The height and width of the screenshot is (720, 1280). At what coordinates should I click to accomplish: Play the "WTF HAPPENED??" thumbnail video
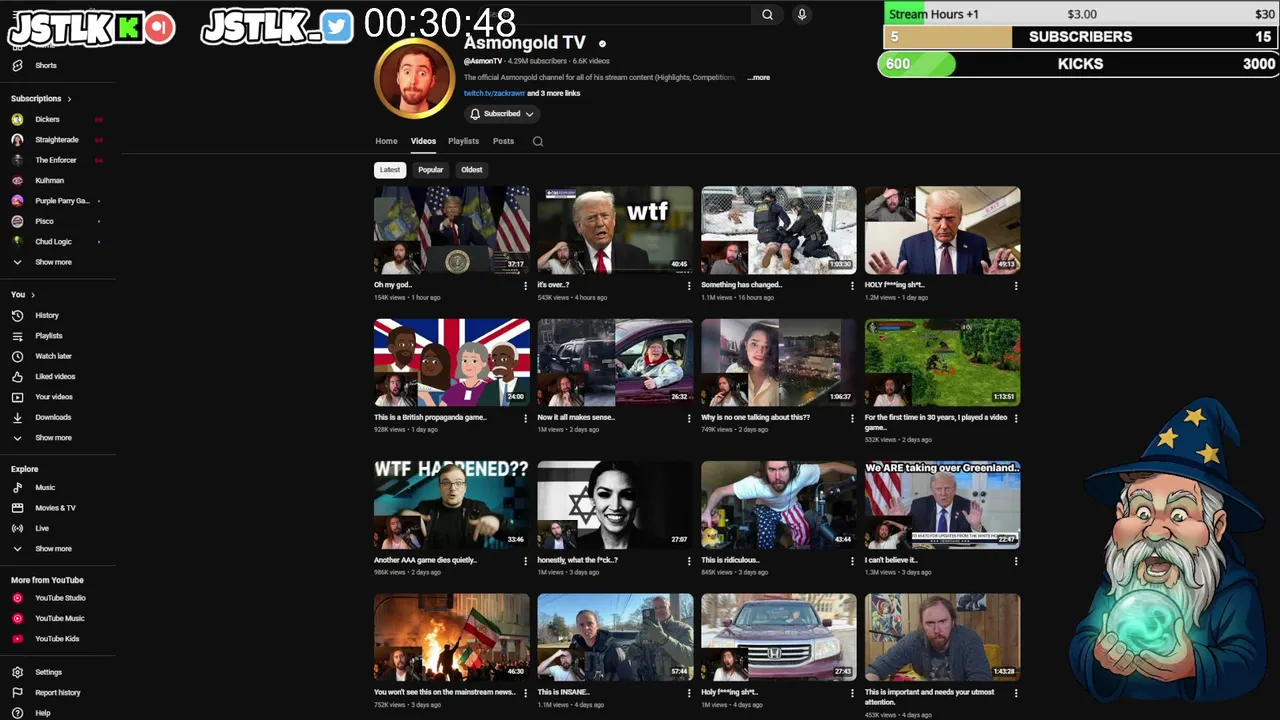452,504
